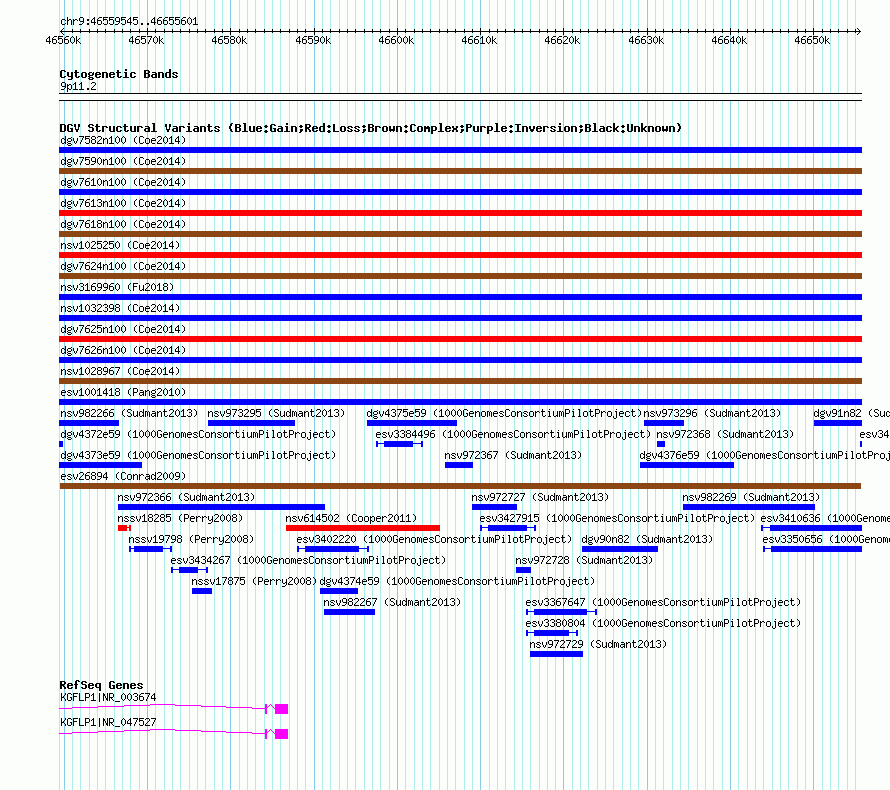
Task: Click the dgv4376e59 variant bar
Action: 687,465
